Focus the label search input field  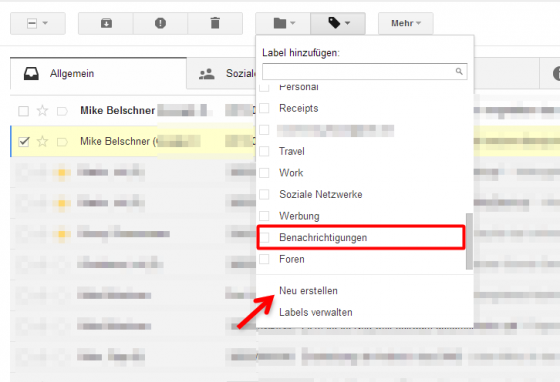(x=365, y=71)
